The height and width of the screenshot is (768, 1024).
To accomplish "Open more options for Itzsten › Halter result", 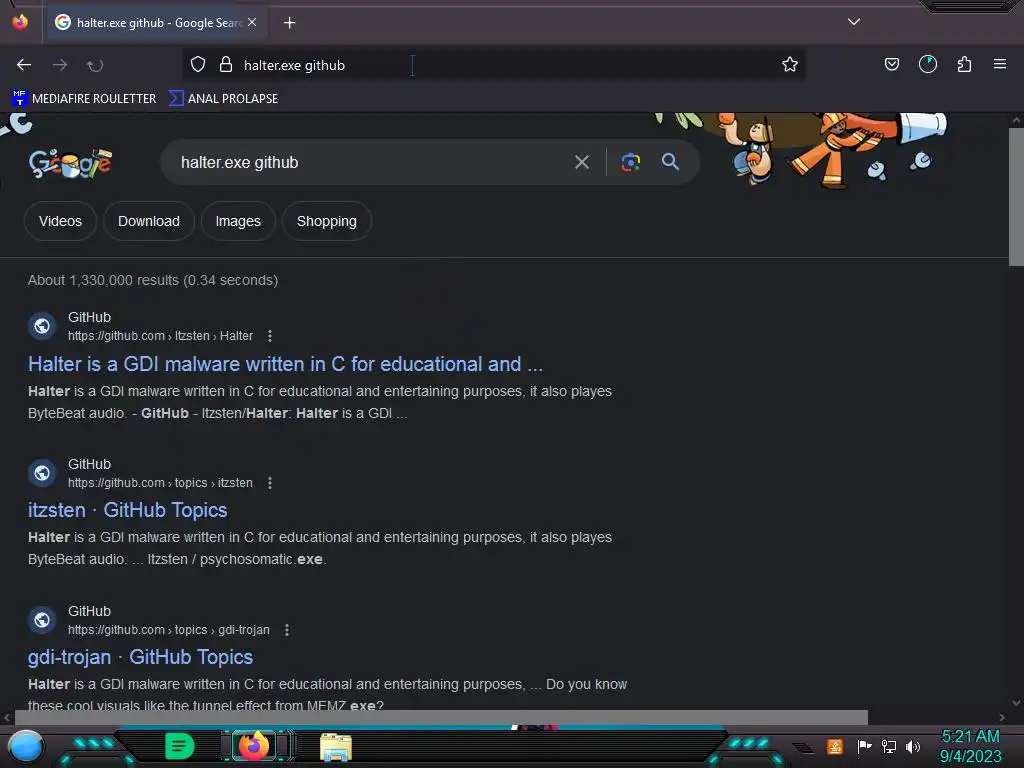I will pos(270,336).
